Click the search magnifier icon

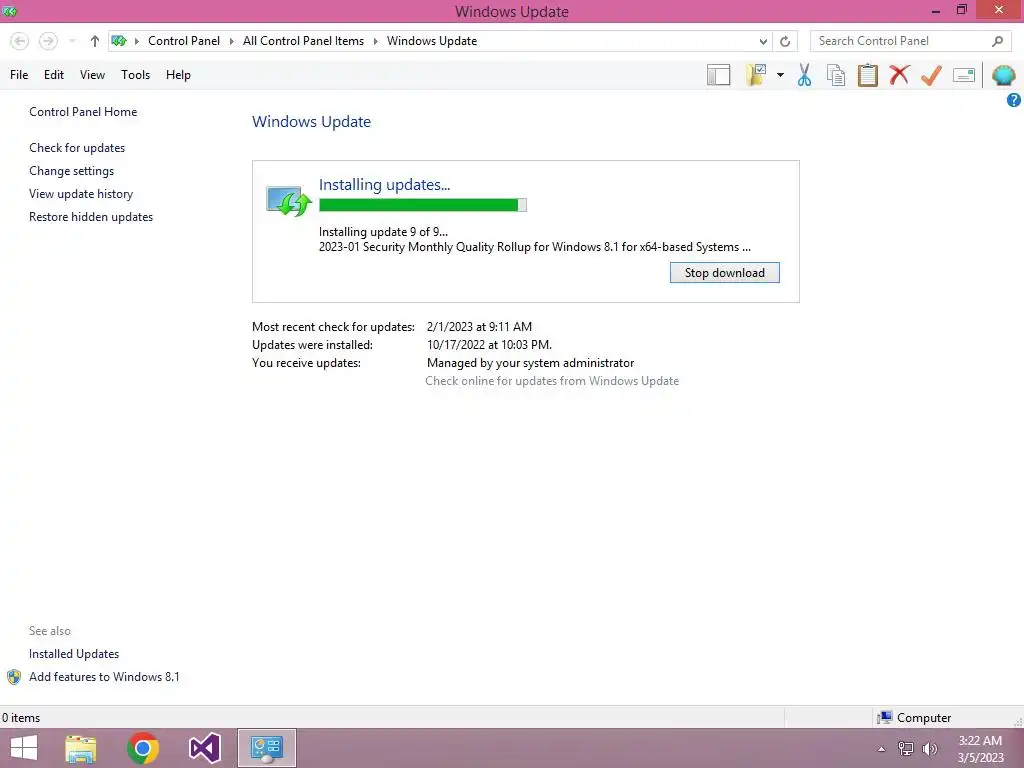coord(997,41)
